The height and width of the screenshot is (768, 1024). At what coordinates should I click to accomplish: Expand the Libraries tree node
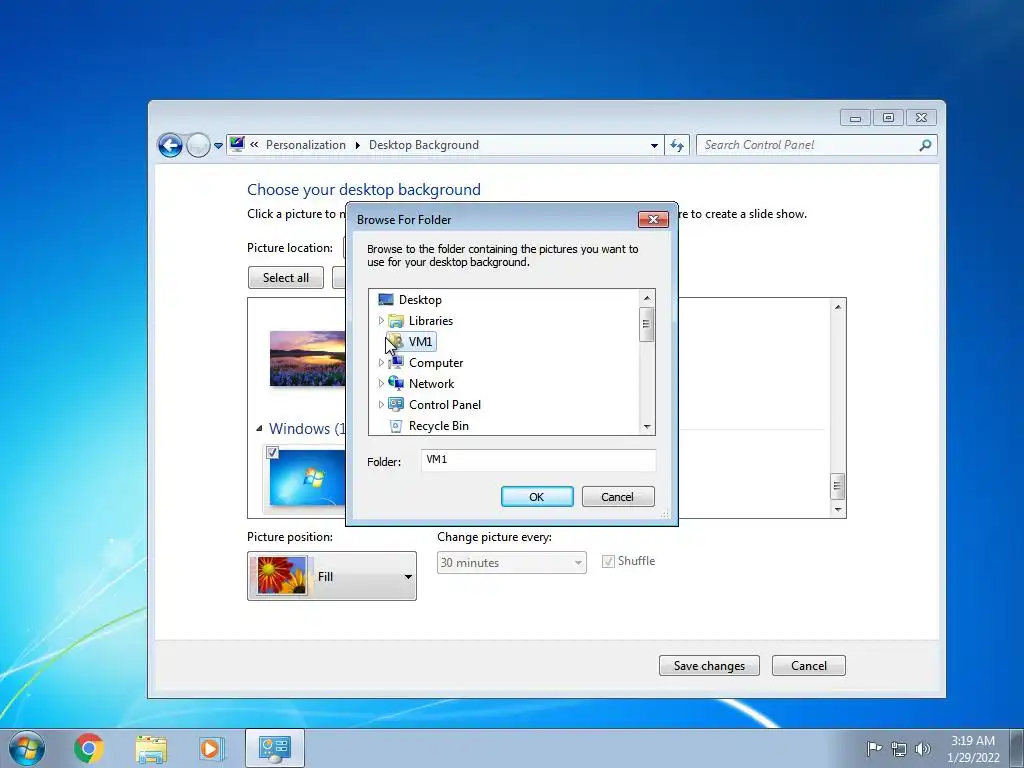coord(381,321)
